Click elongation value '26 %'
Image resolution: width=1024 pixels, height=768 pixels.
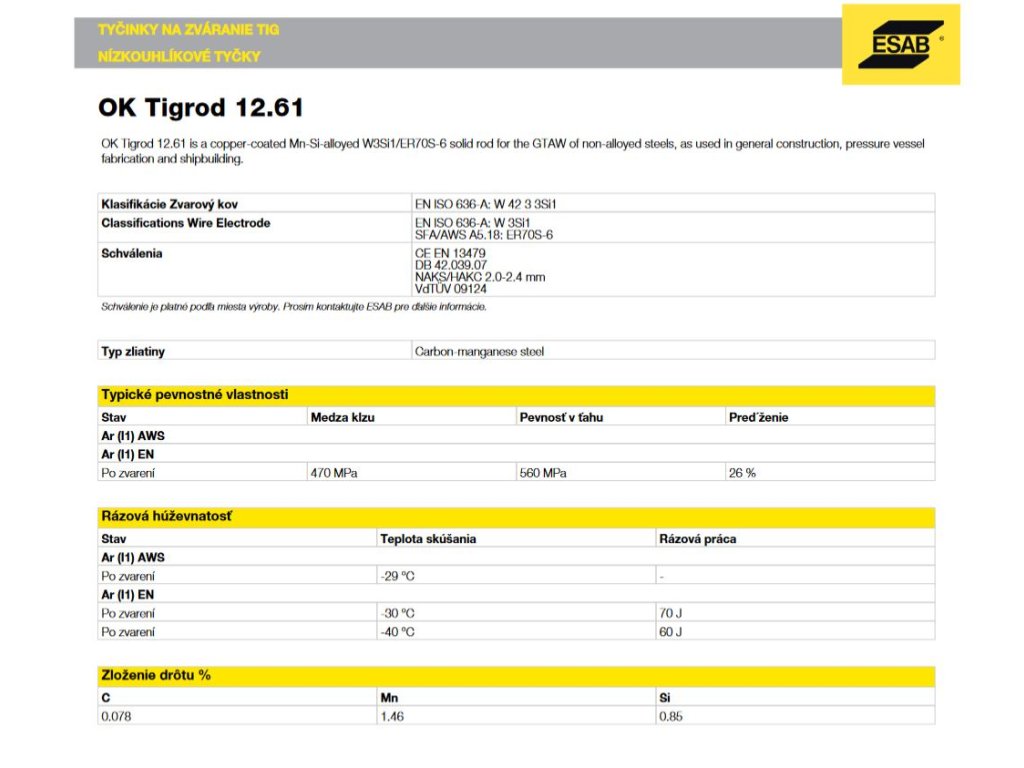pyautogui.click(x=742, y=473)
